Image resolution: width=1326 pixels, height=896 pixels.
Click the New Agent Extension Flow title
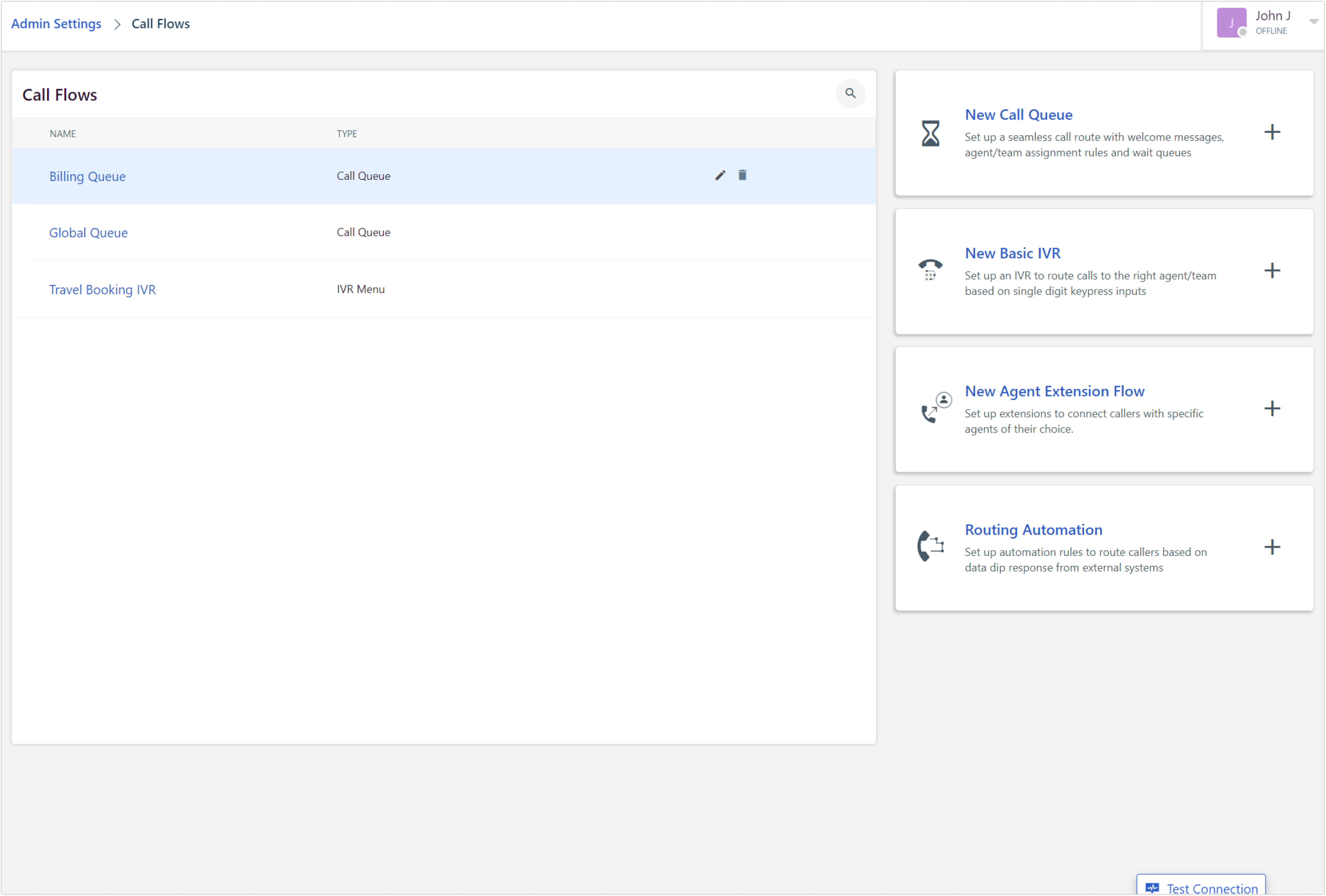tap(1054, 391)
